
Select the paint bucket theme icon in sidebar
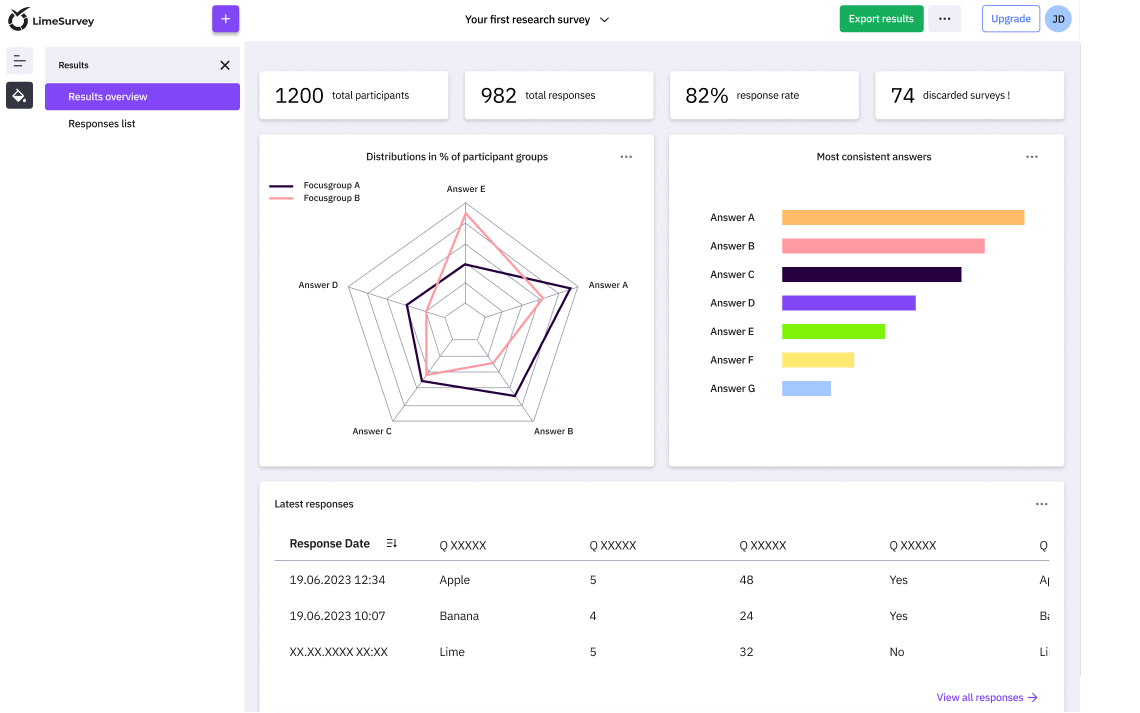19,96
